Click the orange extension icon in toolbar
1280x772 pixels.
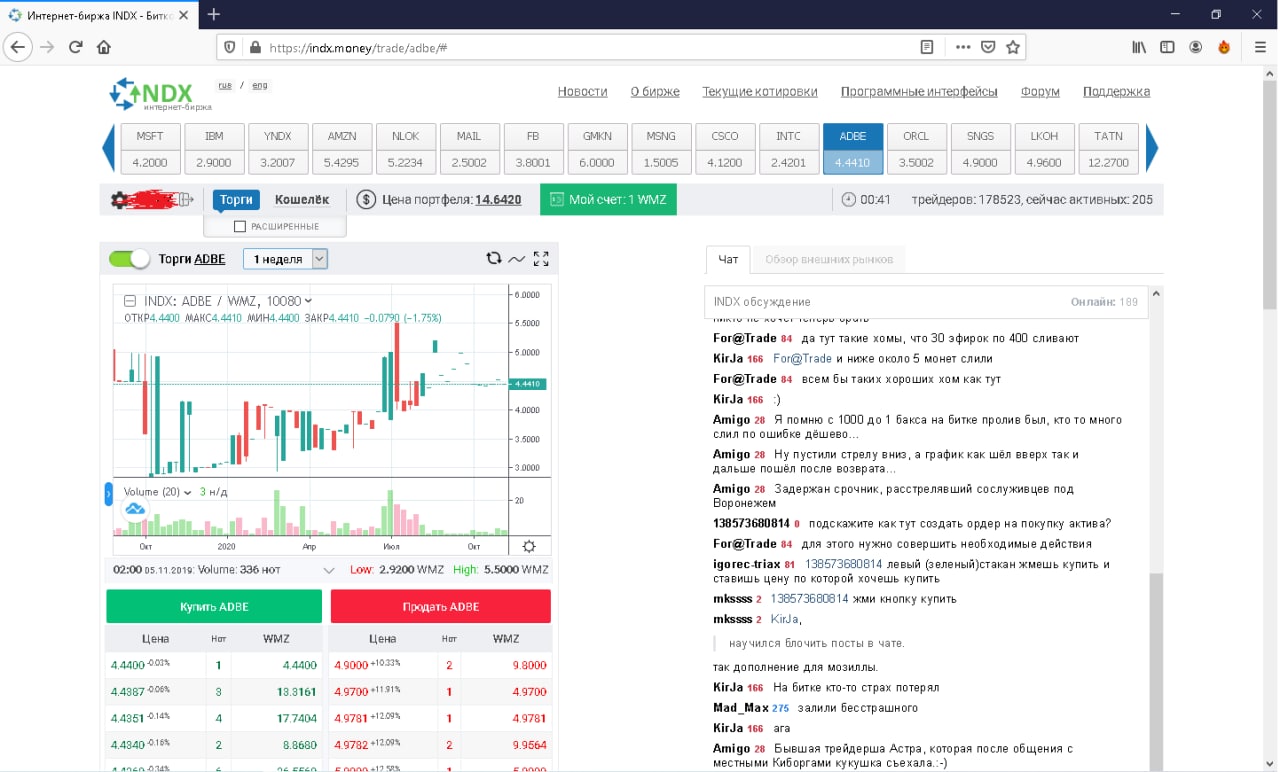[1224, 47]
